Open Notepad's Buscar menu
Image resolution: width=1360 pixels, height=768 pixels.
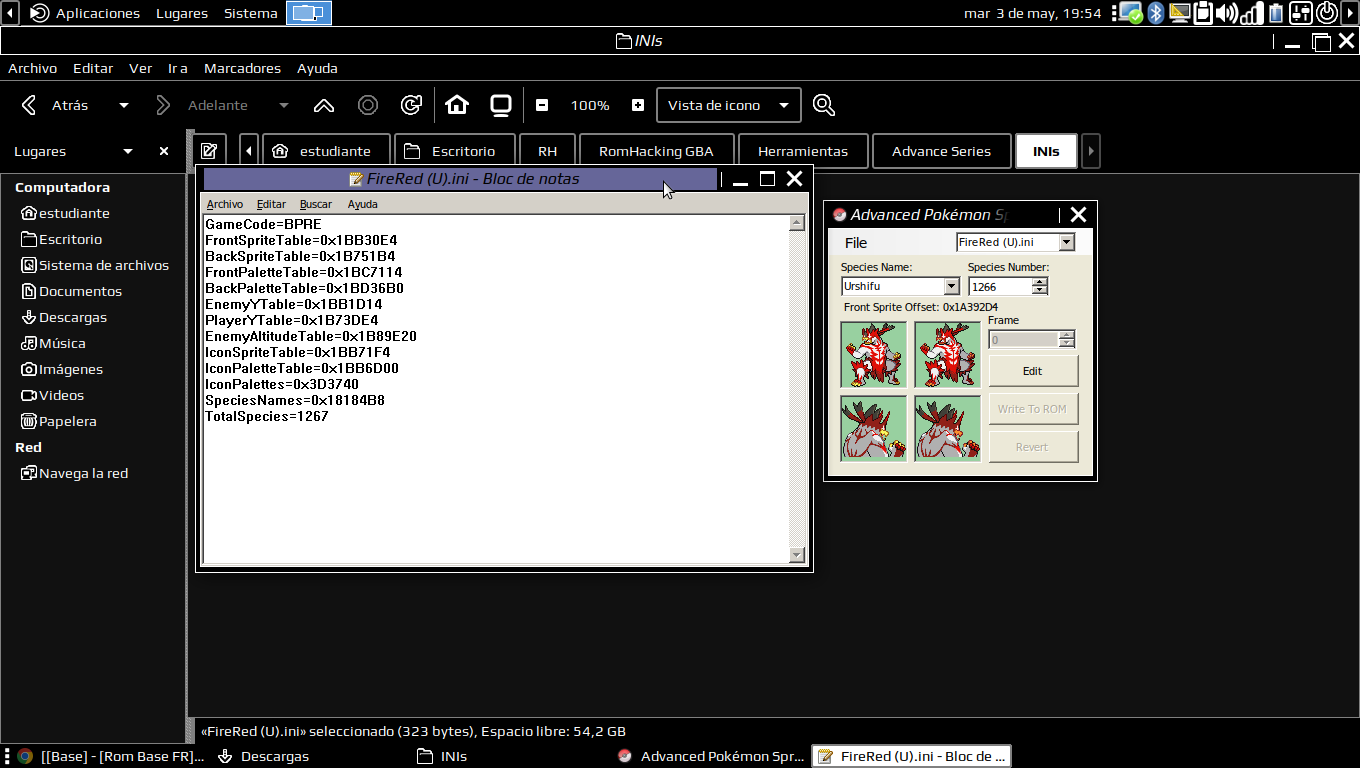pyautogui.click(x=316, y=204)
